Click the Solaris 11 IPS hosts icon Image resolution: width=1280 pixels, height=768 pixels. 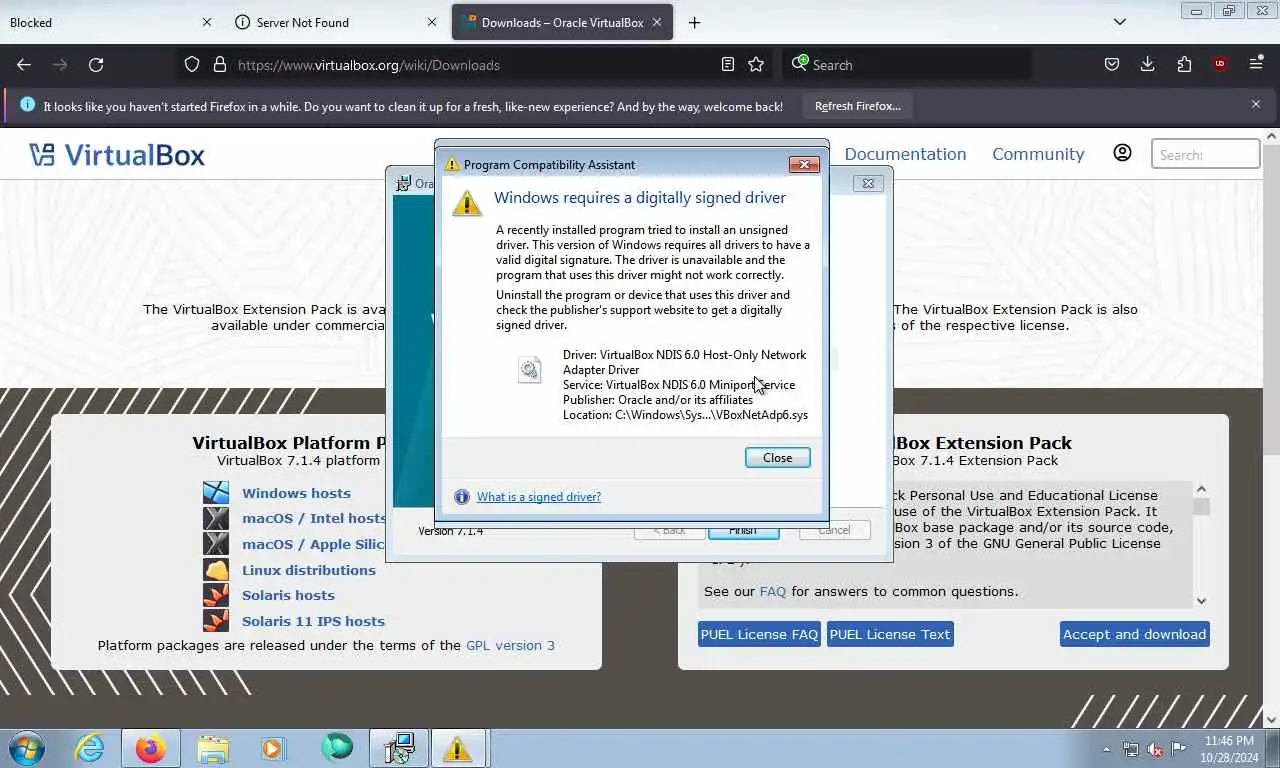tap(216, 621)
